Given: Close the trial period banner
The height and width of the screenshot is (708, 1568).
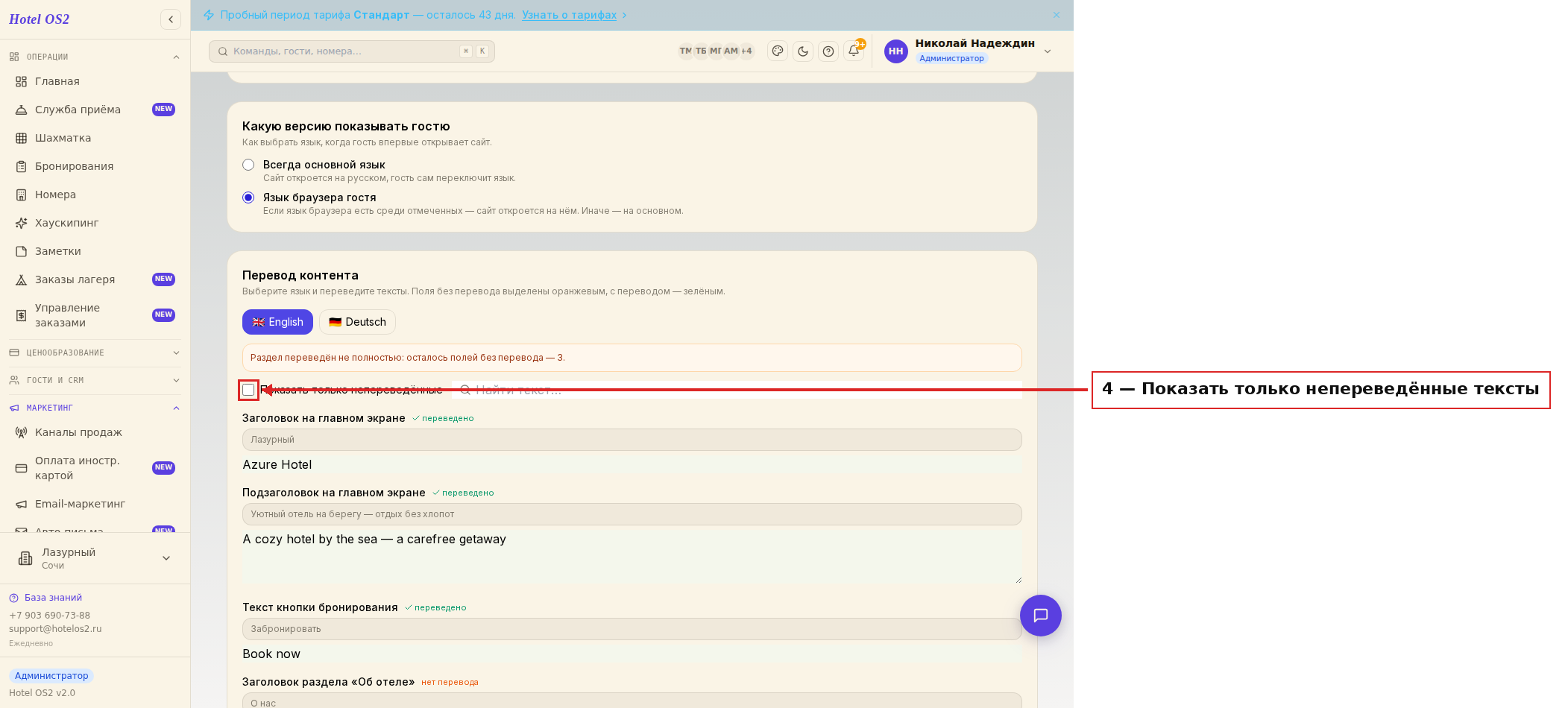Looking at the screenshot, I should click(1057, 15).
